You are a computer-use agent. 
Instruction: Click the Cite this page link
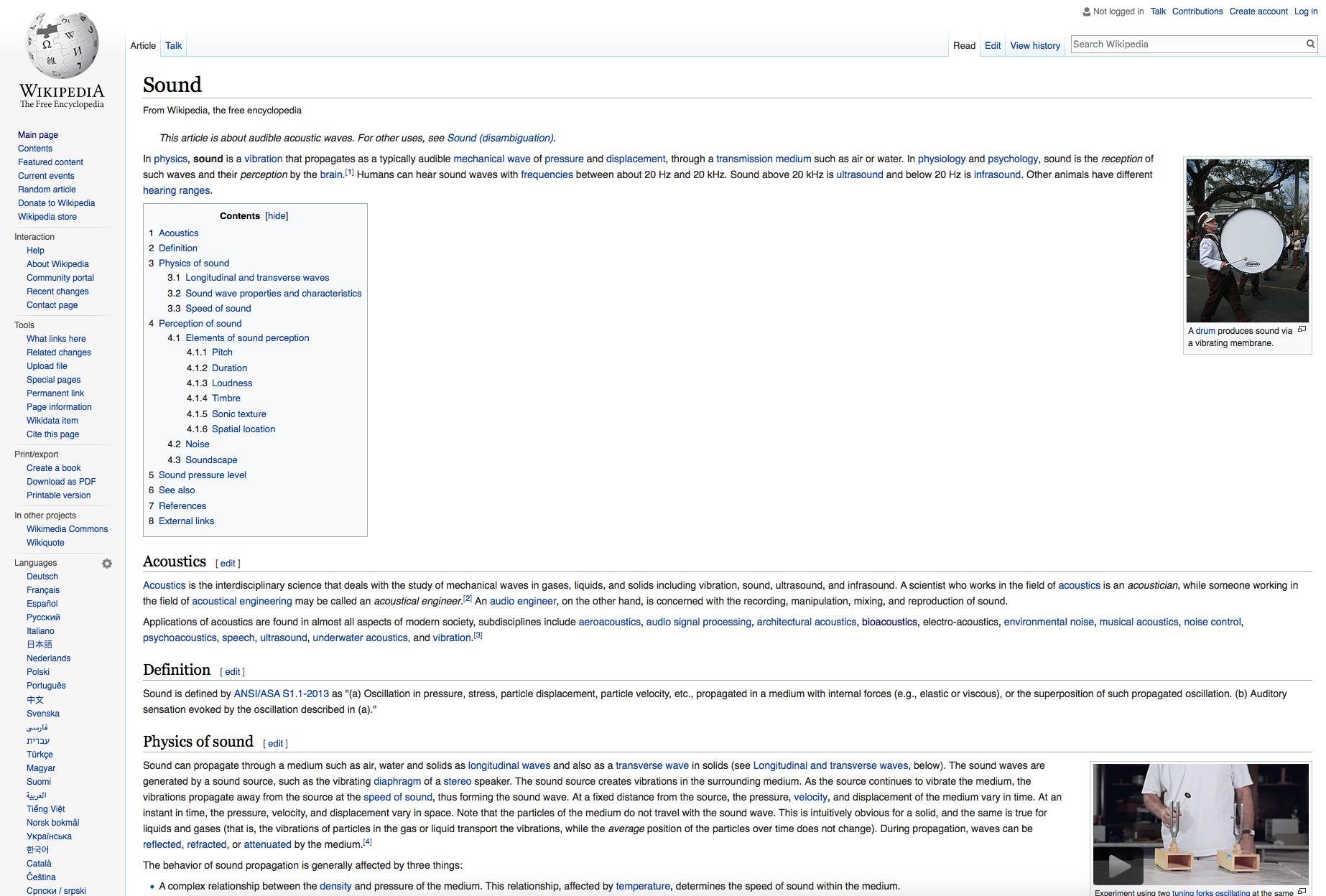[53, 434]
